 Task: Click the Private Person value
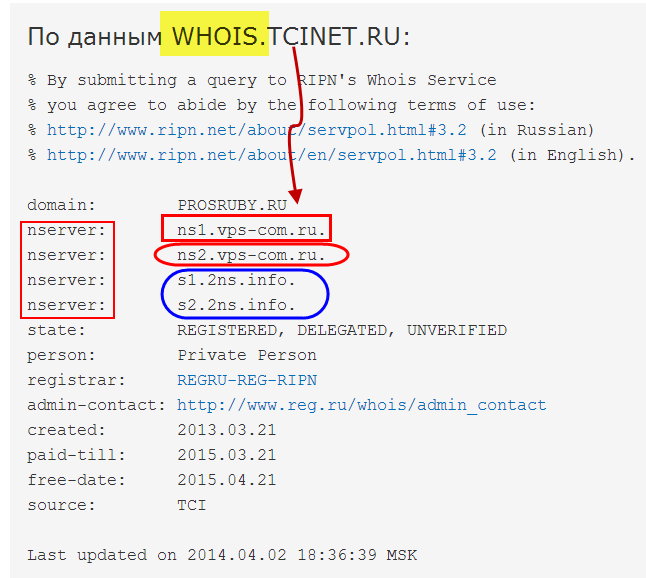point(247,355)
